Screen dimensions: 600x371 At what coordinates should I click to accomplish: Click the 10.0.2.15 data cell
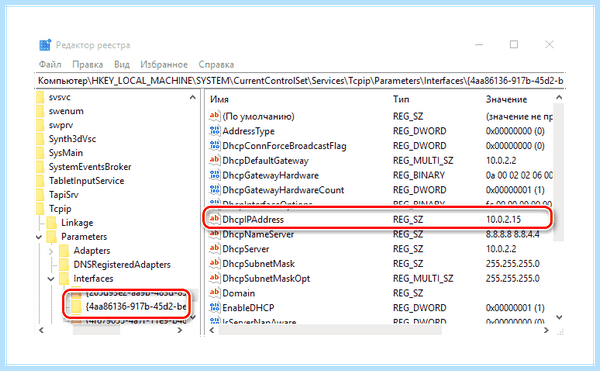(x=504, y=220)
